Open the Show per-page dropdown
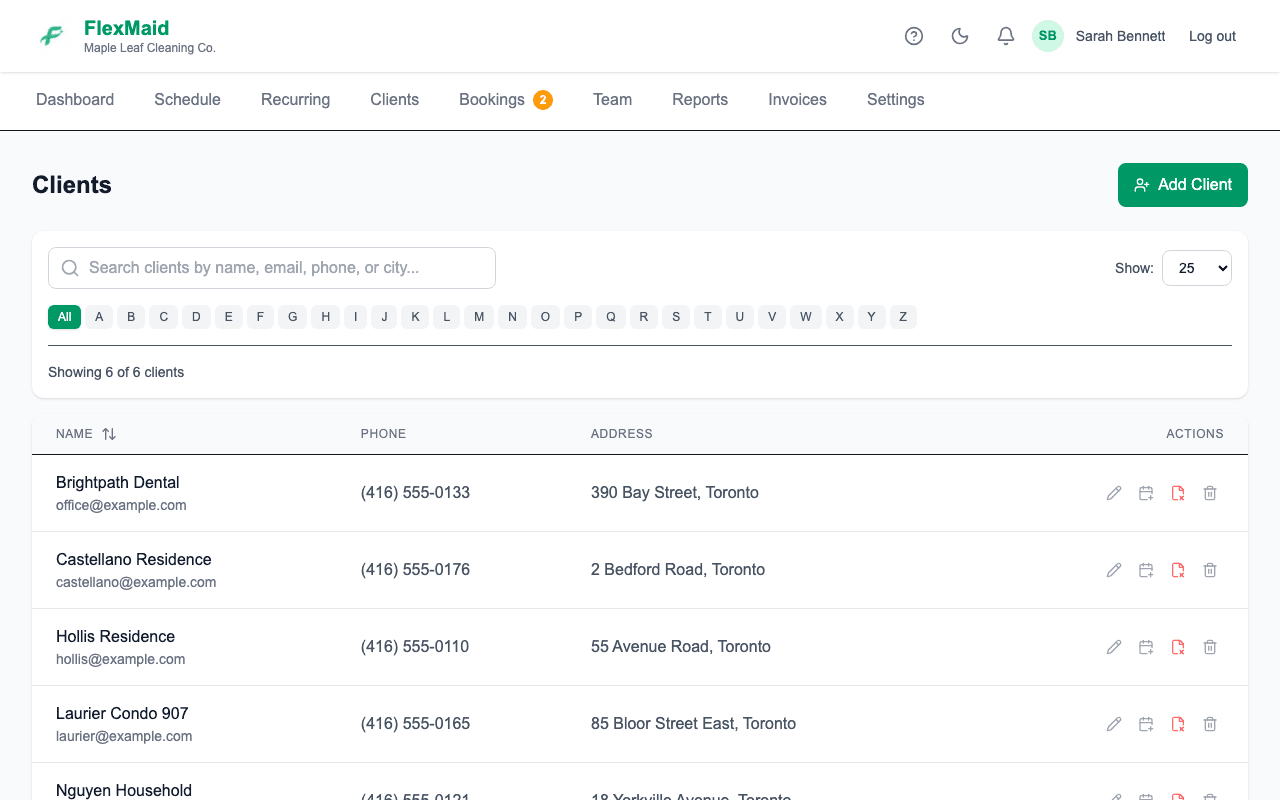 (1197, 268)
